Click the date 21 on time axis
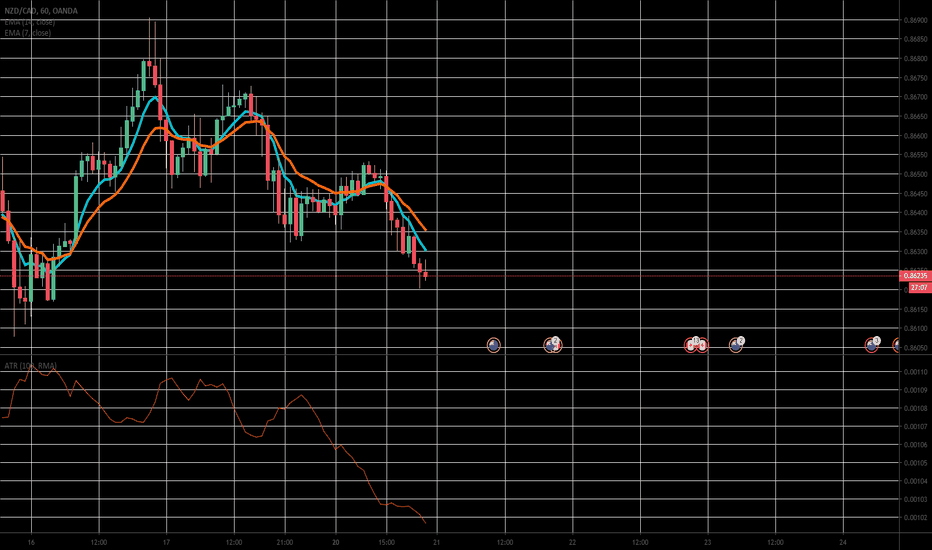This screenshot has height=550, width=932. (x=437, y=542)
